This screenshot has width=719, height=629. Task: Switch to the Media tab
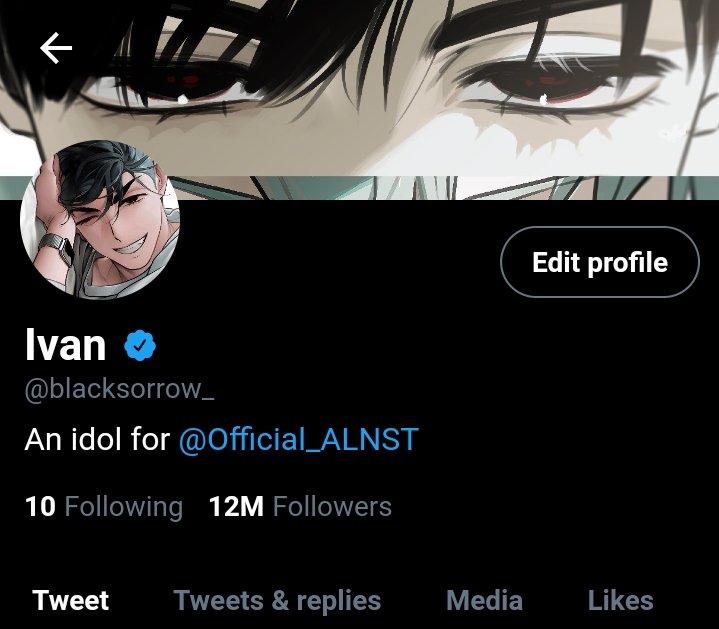[485, 600]
